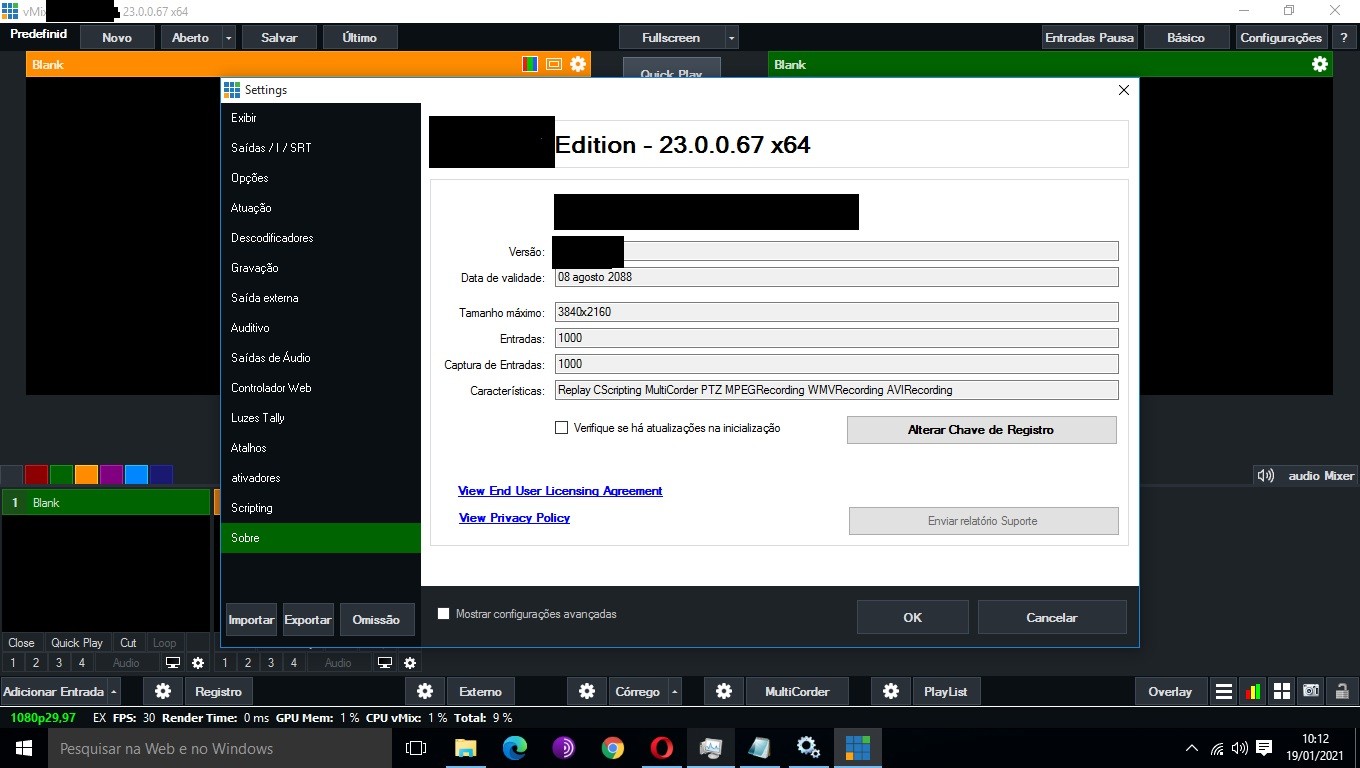
Task: Toggle Loop on the Blank input
Action: (x=164, y=643)
